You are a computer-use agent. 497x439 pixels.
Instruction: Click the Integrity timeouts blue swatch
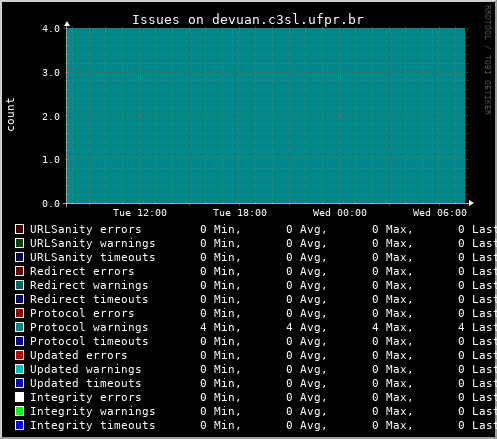19,425
